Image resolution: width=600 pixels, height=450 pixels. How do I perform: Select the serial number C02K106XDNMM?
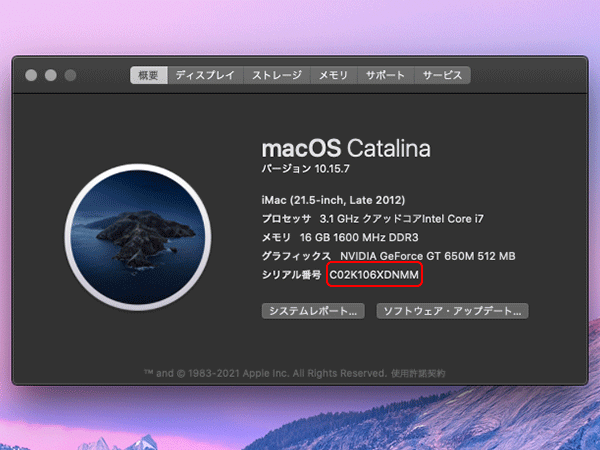[374, 275]
